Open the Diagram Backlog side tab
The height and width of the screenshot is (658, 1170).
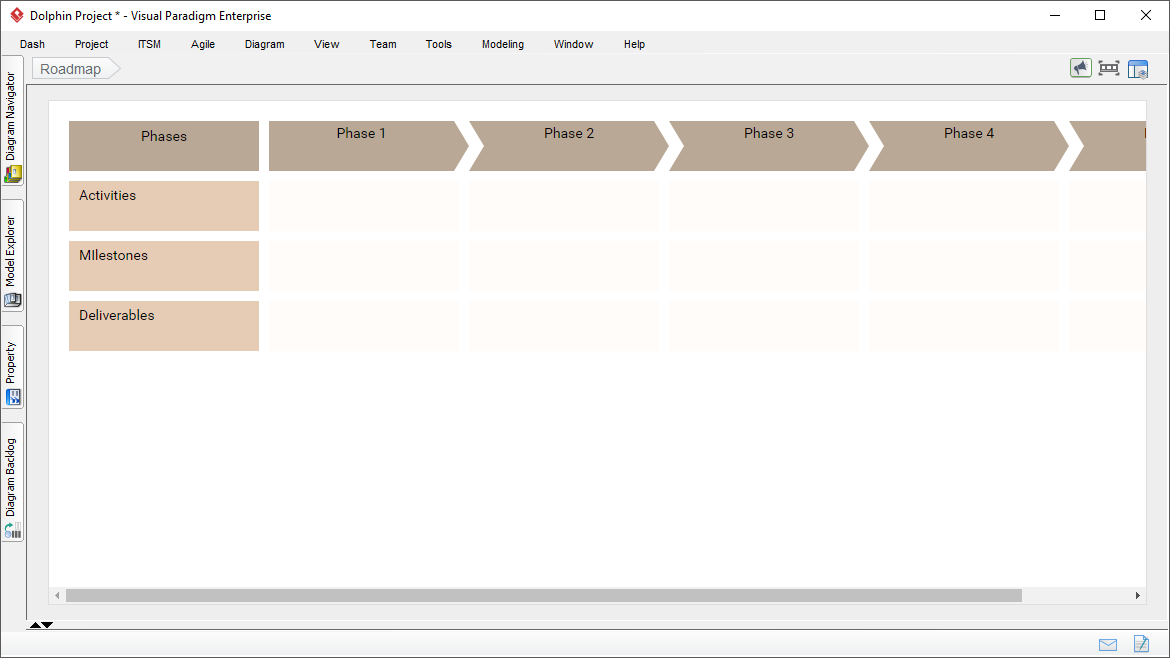tap(12, 483)
